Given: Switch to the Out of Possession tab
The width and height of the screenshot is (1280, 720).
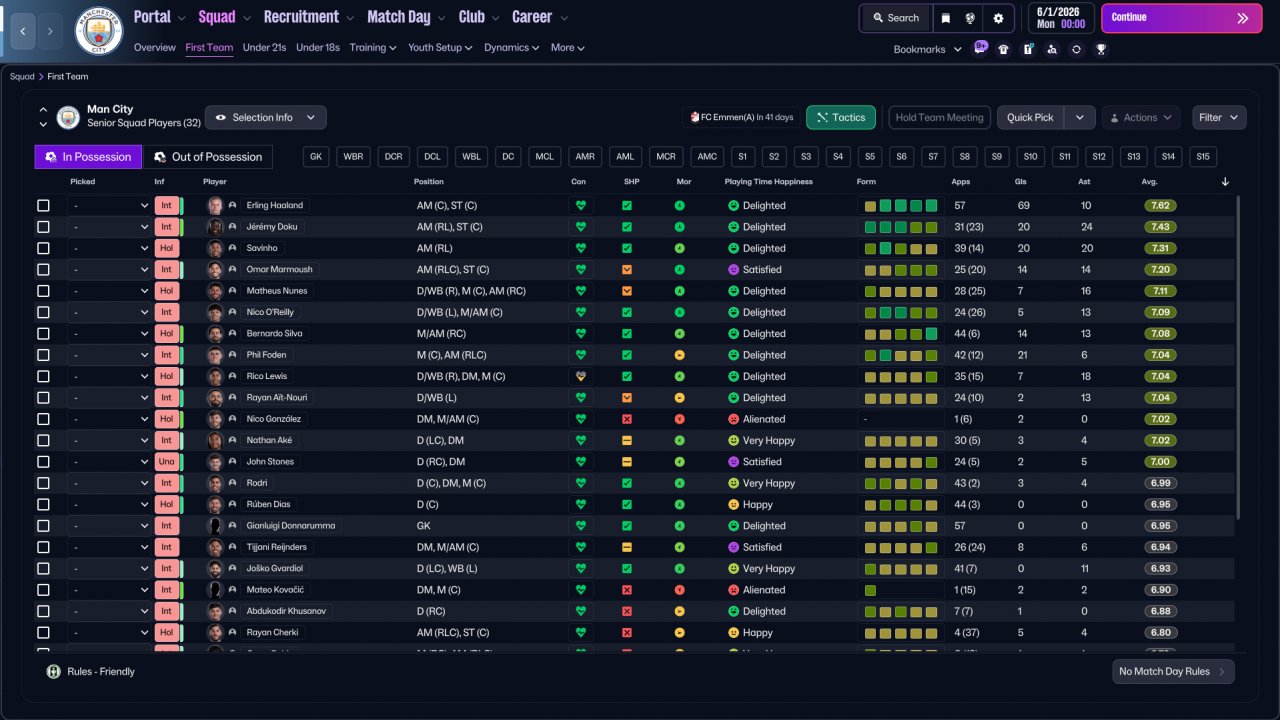Looking at the screenshot, I should [x=207, y=157].
